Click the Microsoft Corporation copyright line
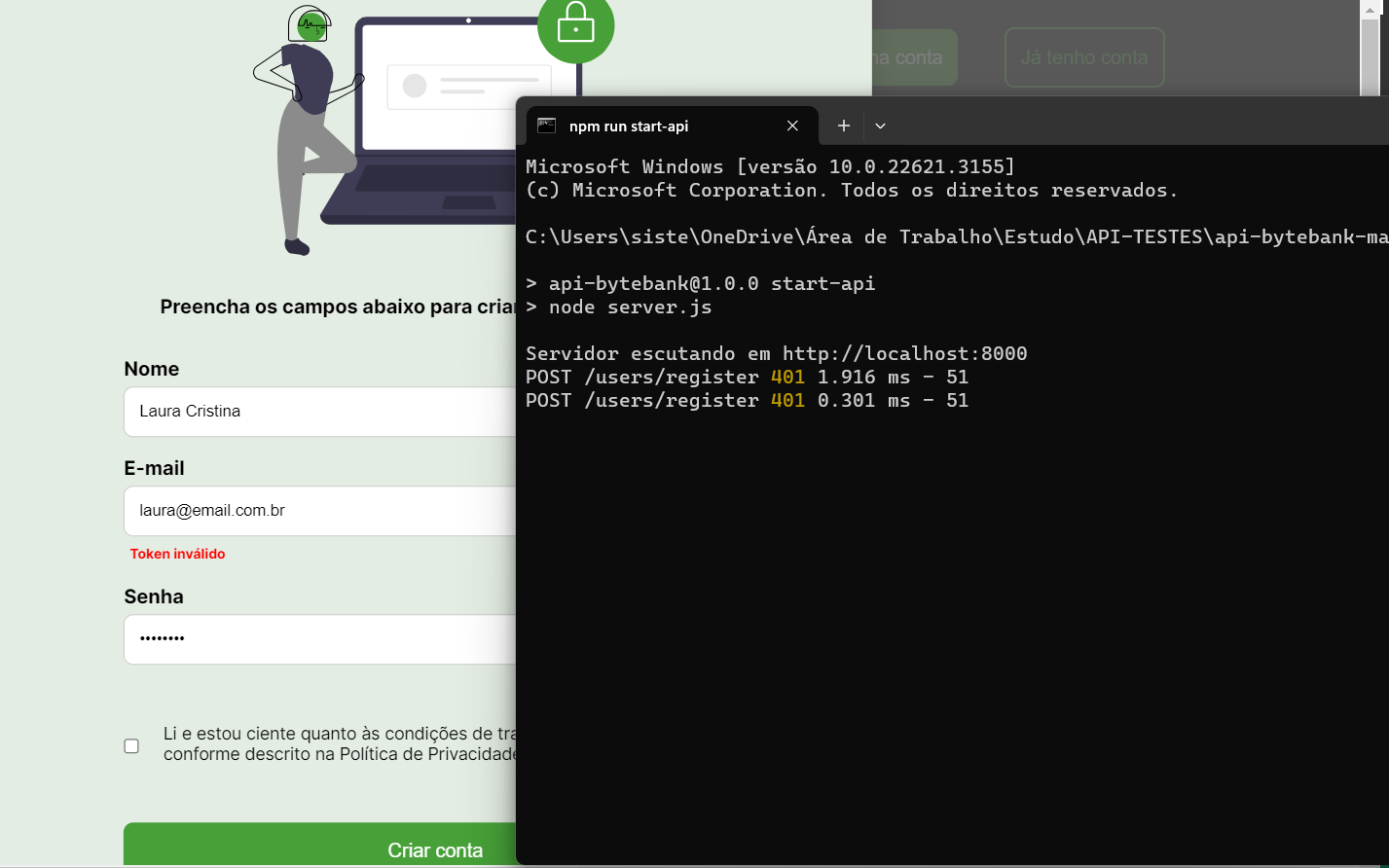The height and width of the screenshot is (868, 1389). point(852,190)
